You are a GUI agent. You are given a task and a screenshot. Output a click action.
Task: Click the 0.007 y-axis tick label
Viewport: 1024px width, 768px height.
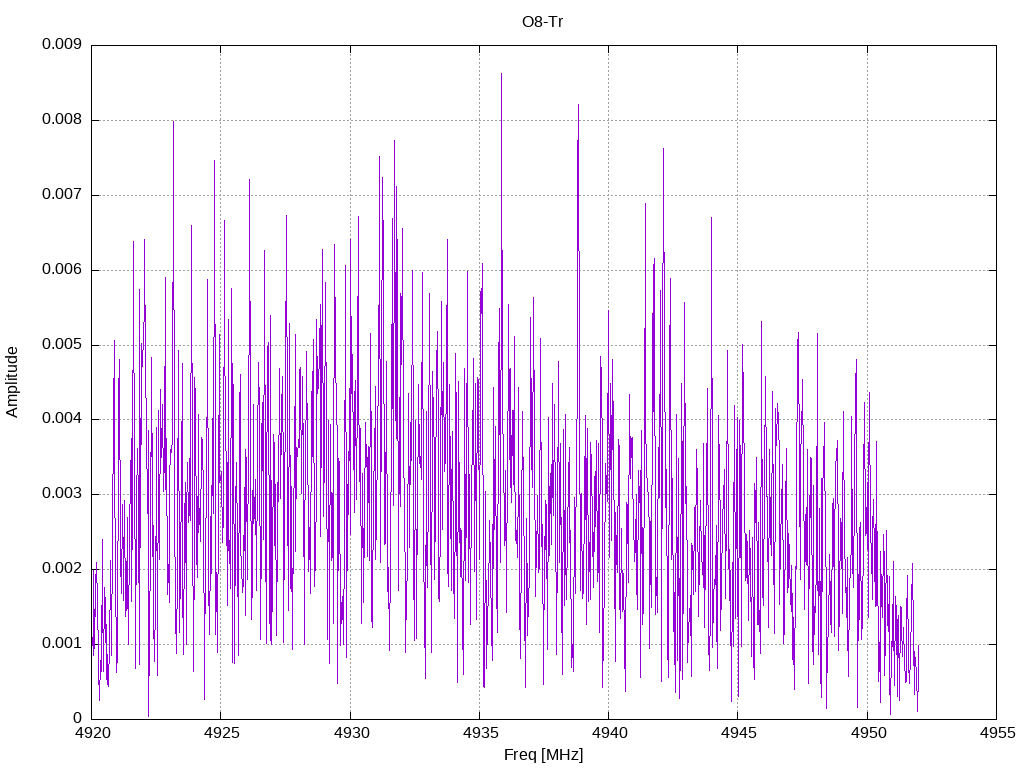[62, 195]
